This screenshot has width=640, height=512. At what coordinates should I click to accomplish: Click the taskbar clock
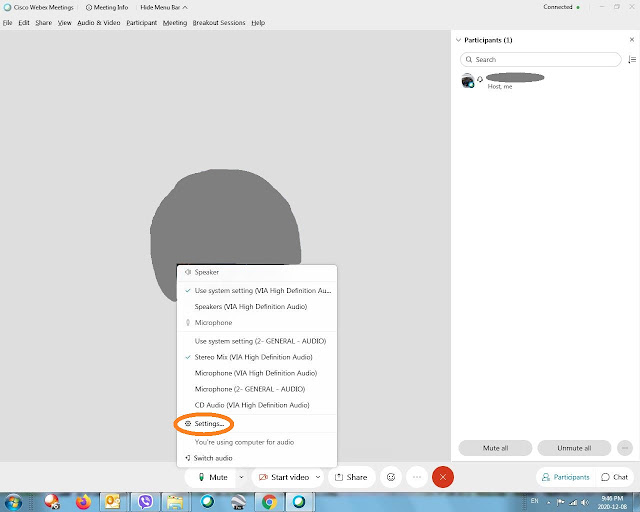tap(612, 503)
